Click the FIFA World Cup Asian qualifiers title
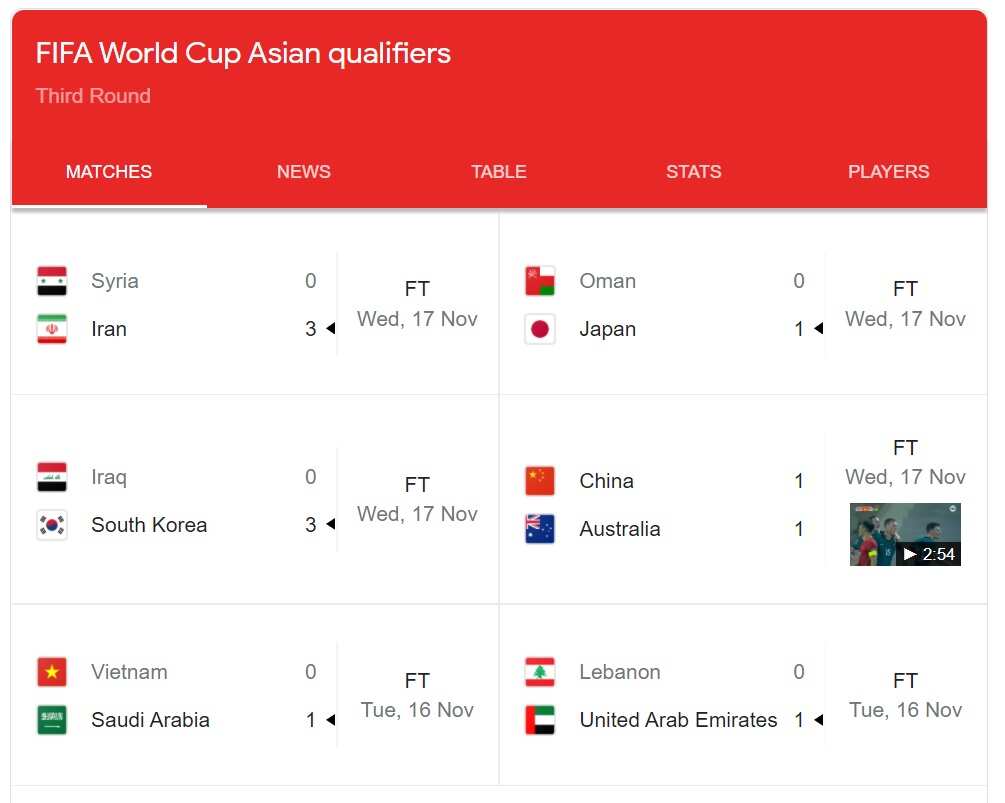 click(242, 53)
